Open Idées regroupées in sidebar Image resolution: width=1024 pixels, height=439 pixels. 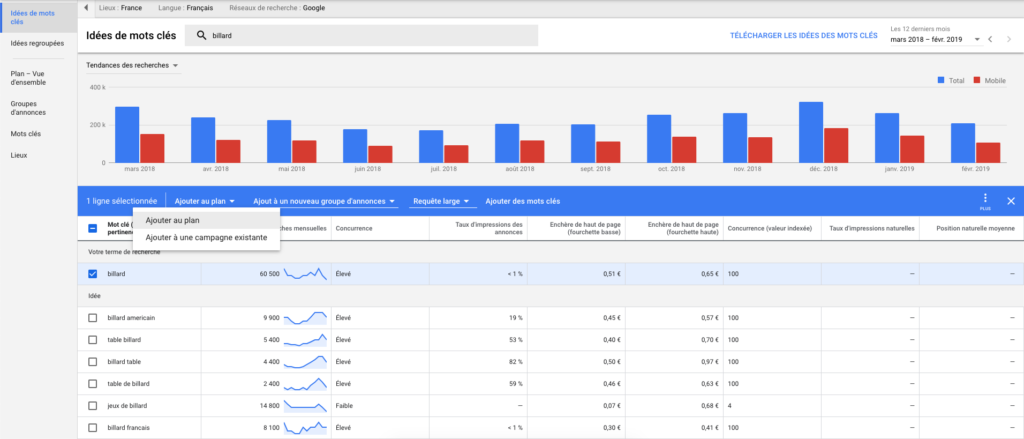37,44
